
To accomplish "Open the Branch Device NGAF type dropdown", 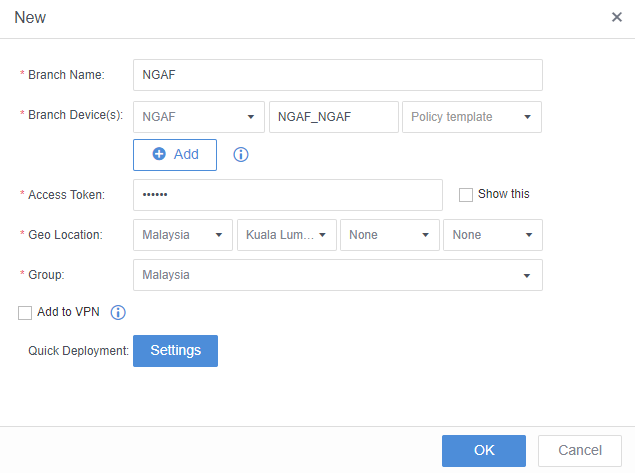I will pos(198,117).
